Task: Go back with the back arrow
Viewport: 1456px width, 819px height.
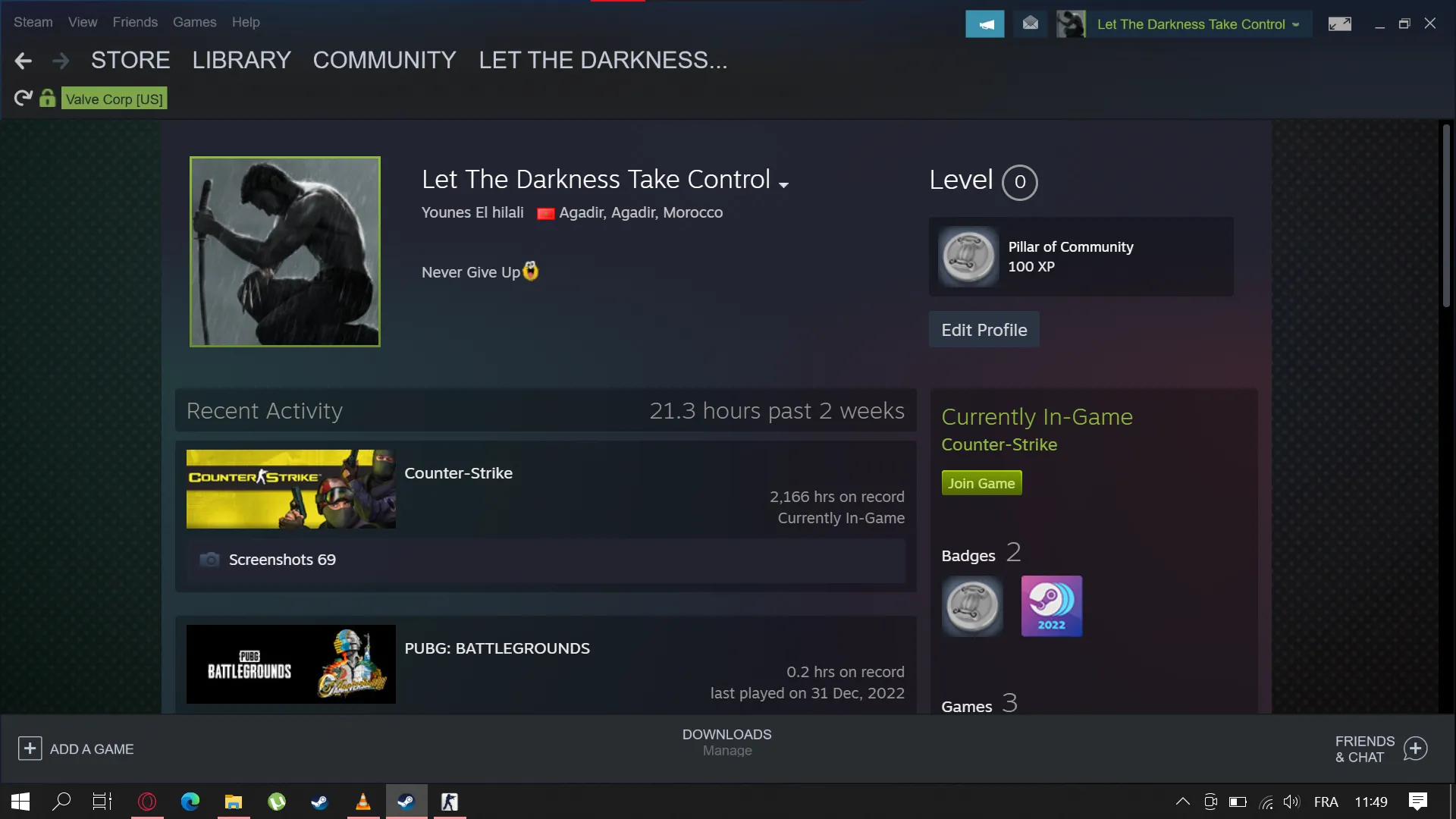Action: click(24, 61)
